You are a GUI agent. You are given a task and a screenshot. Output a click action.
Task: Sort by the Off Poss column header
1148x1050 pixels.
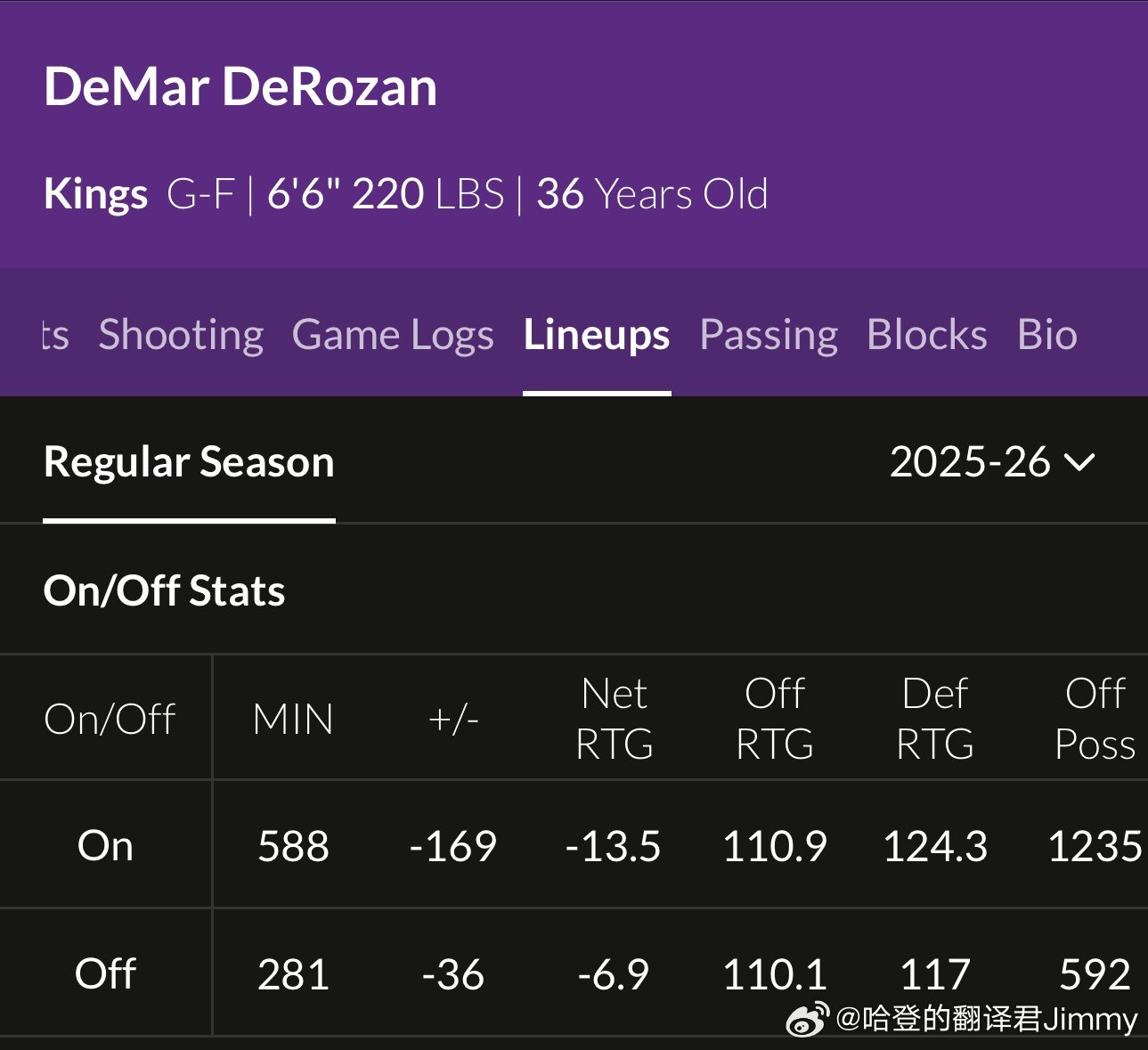click(1095, 719)
